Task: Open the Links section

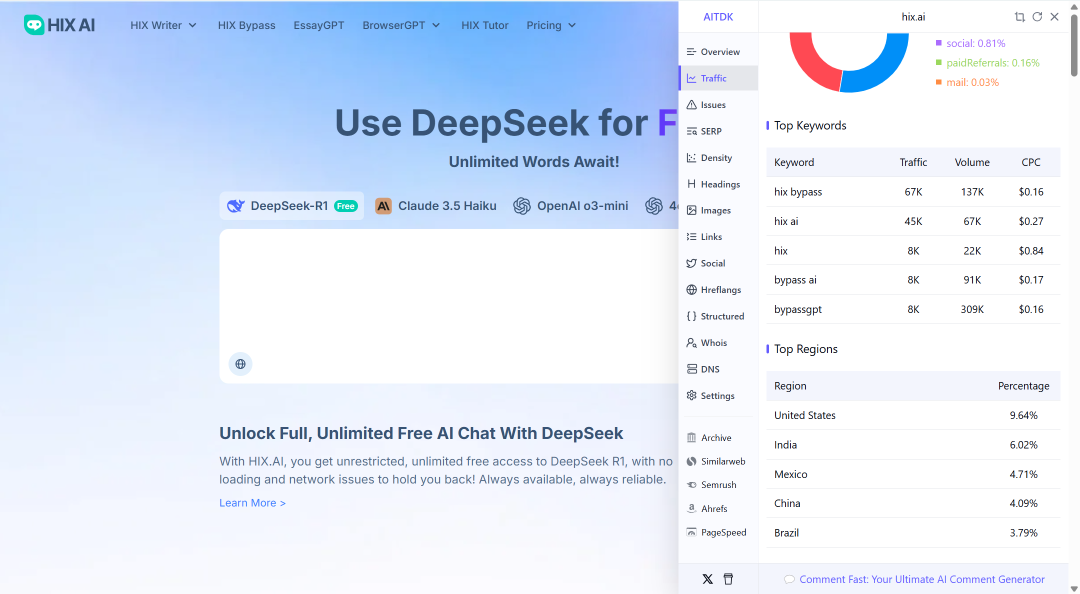Action: point(718,236)
